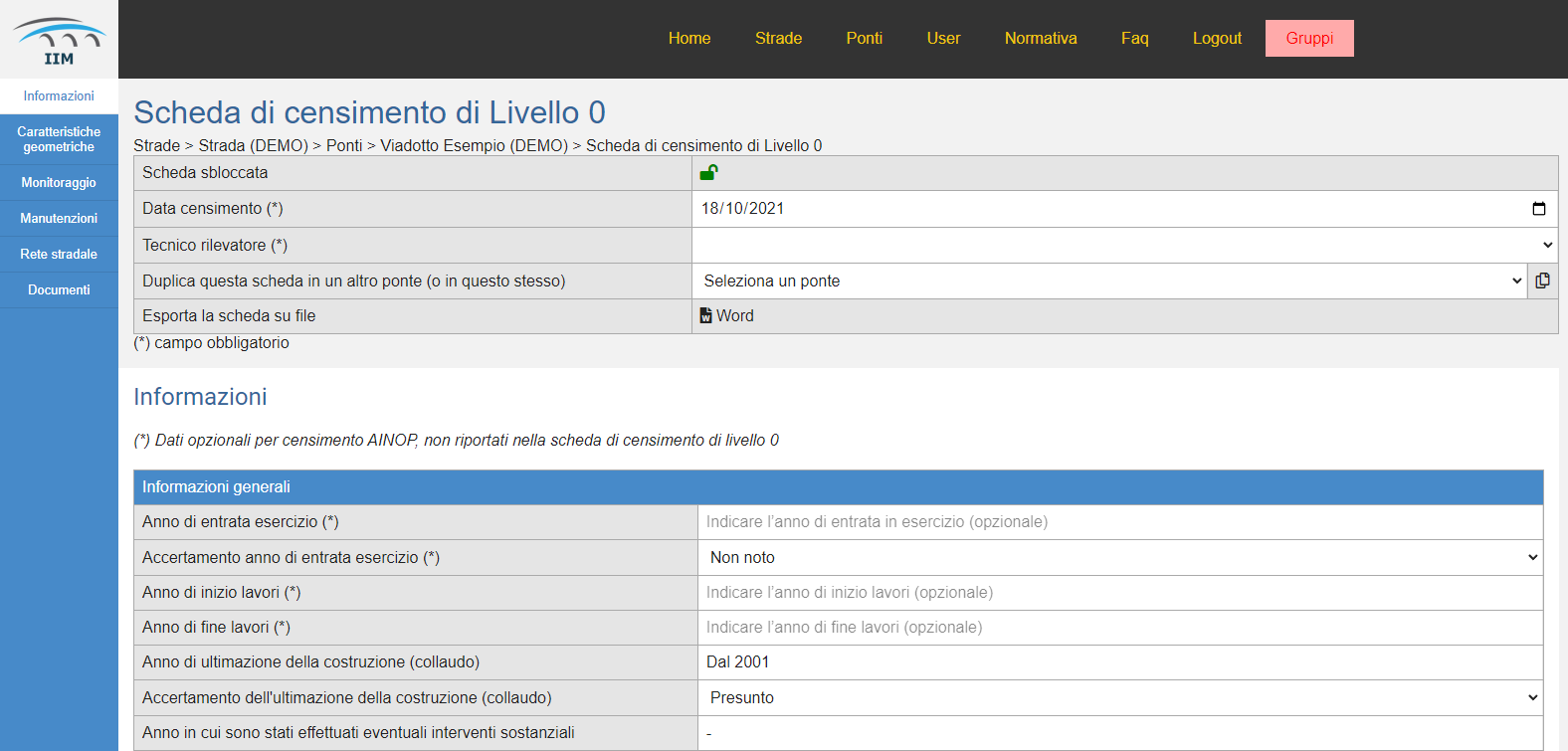The image size is (1568, 751).
Task: Toggle the green unlocked padlock icon
Action: (708, 173)
